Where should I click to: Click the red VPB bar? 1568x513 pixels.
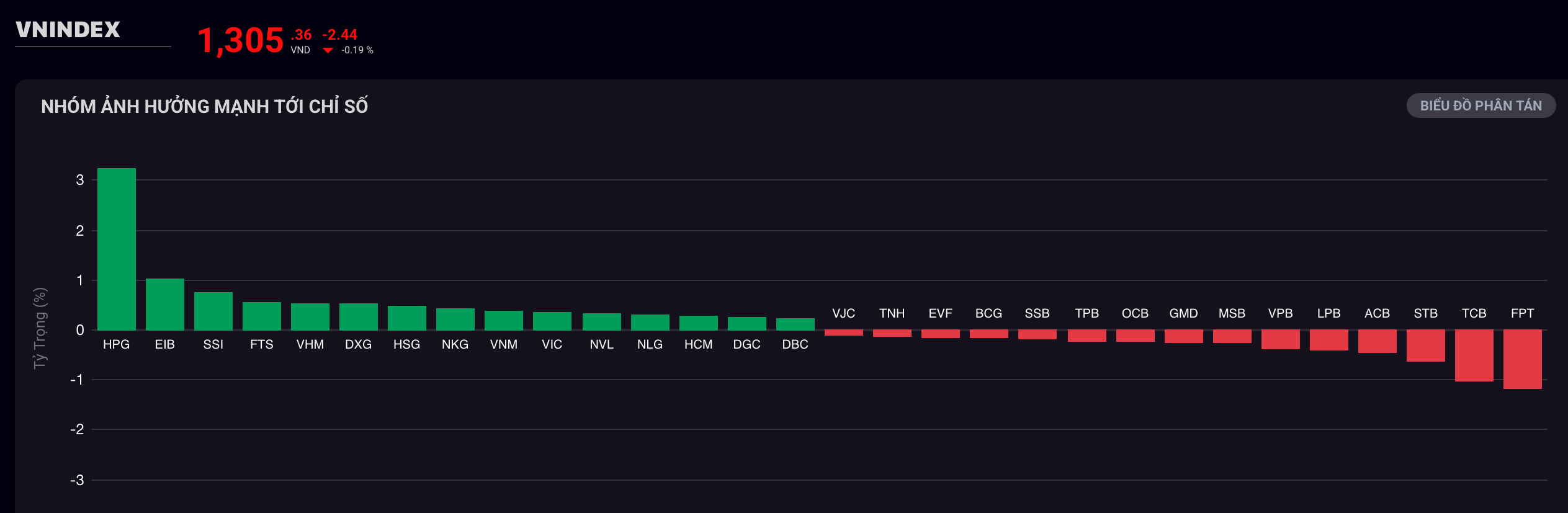coord(1280,339)
